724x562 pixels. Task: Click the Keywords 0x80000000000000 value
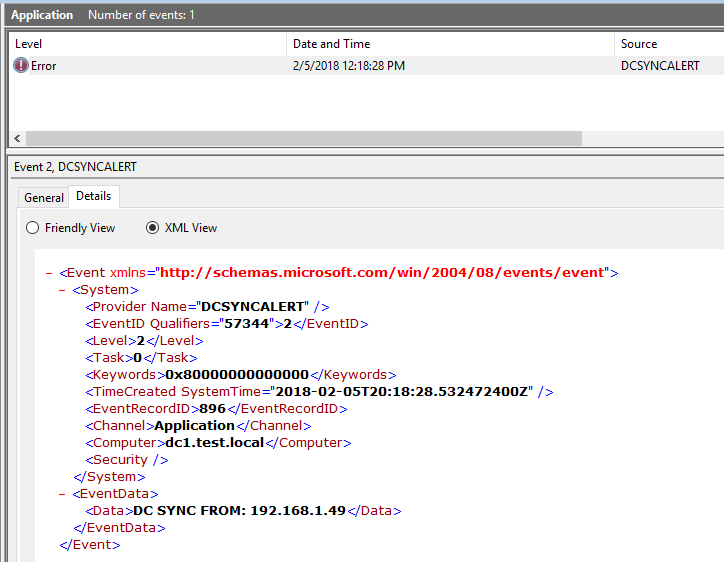click(237, 375)
